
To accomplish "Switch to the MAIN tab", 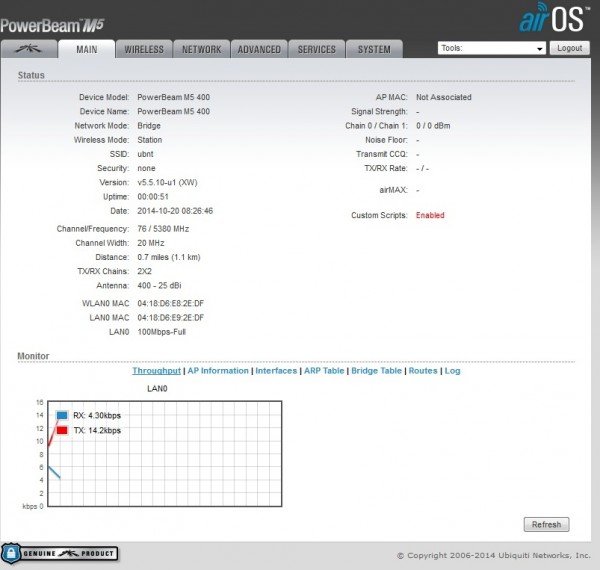I will [86, 49].
